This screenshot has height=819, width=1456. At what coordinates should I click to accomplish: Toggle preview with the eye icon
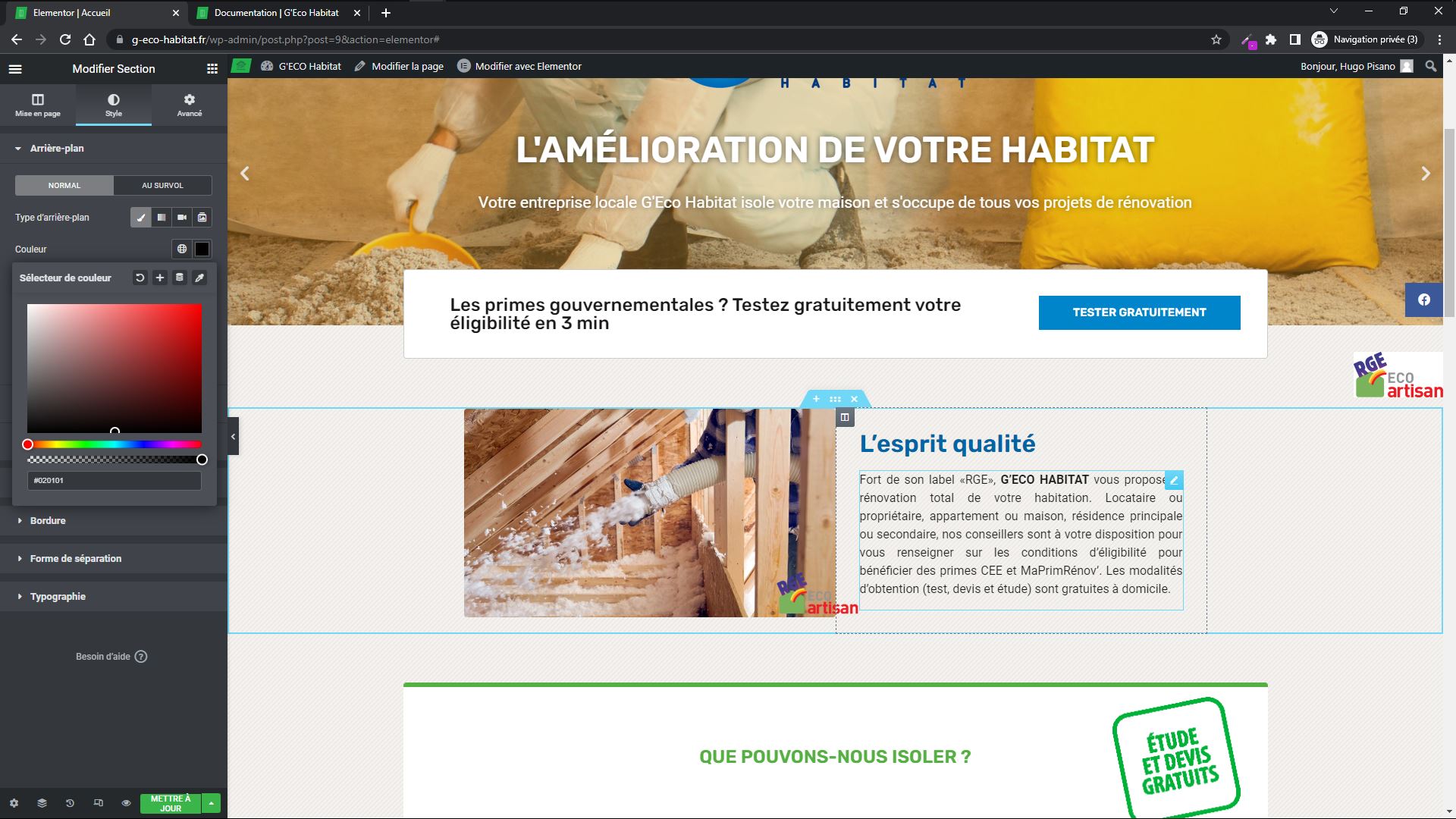(126, 803)
